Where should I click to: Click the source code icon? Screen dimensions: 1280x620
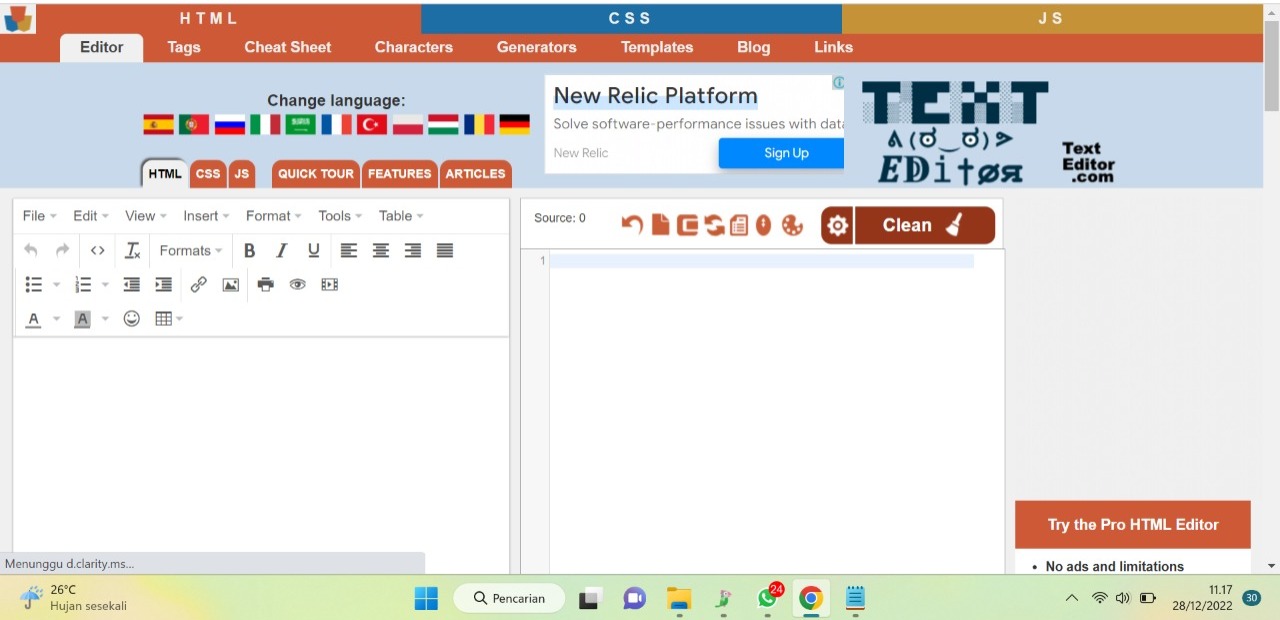(x=97, y=251)
